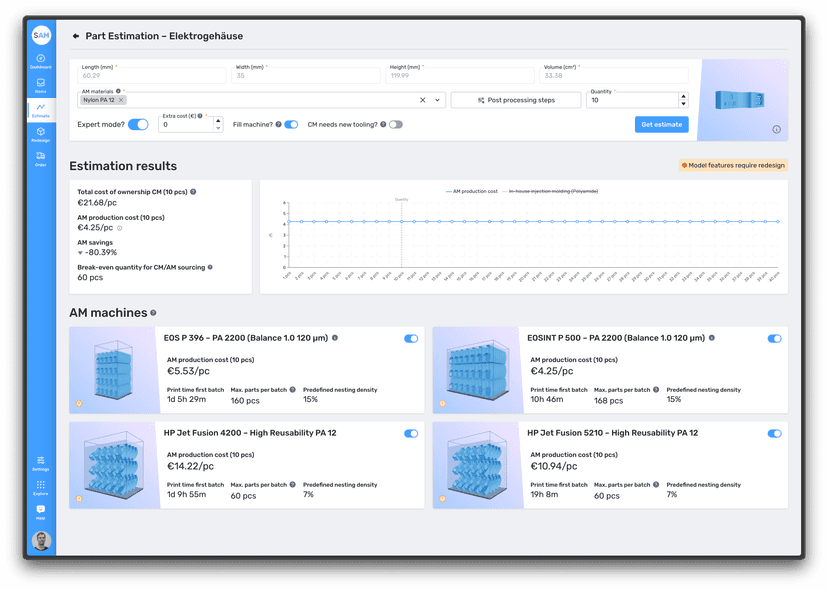Turn off the EOS P 396 machine toggle
828x590 pixels.
411,339
